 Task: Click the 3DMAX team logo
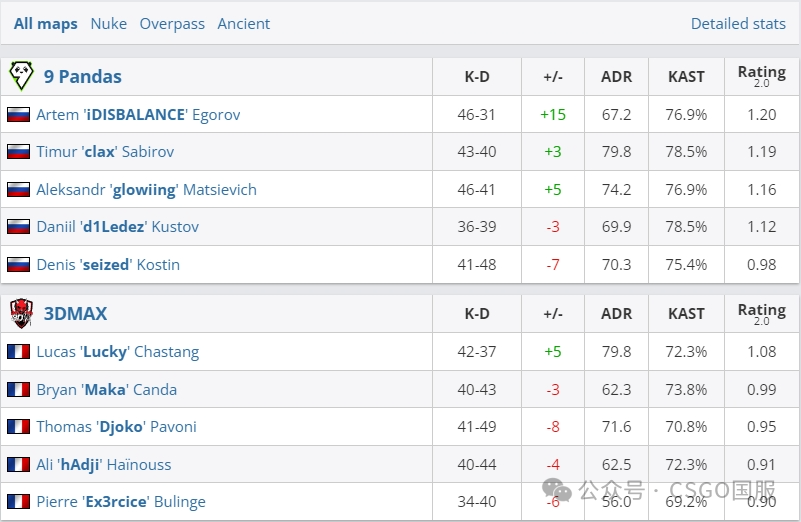(21, 313)
